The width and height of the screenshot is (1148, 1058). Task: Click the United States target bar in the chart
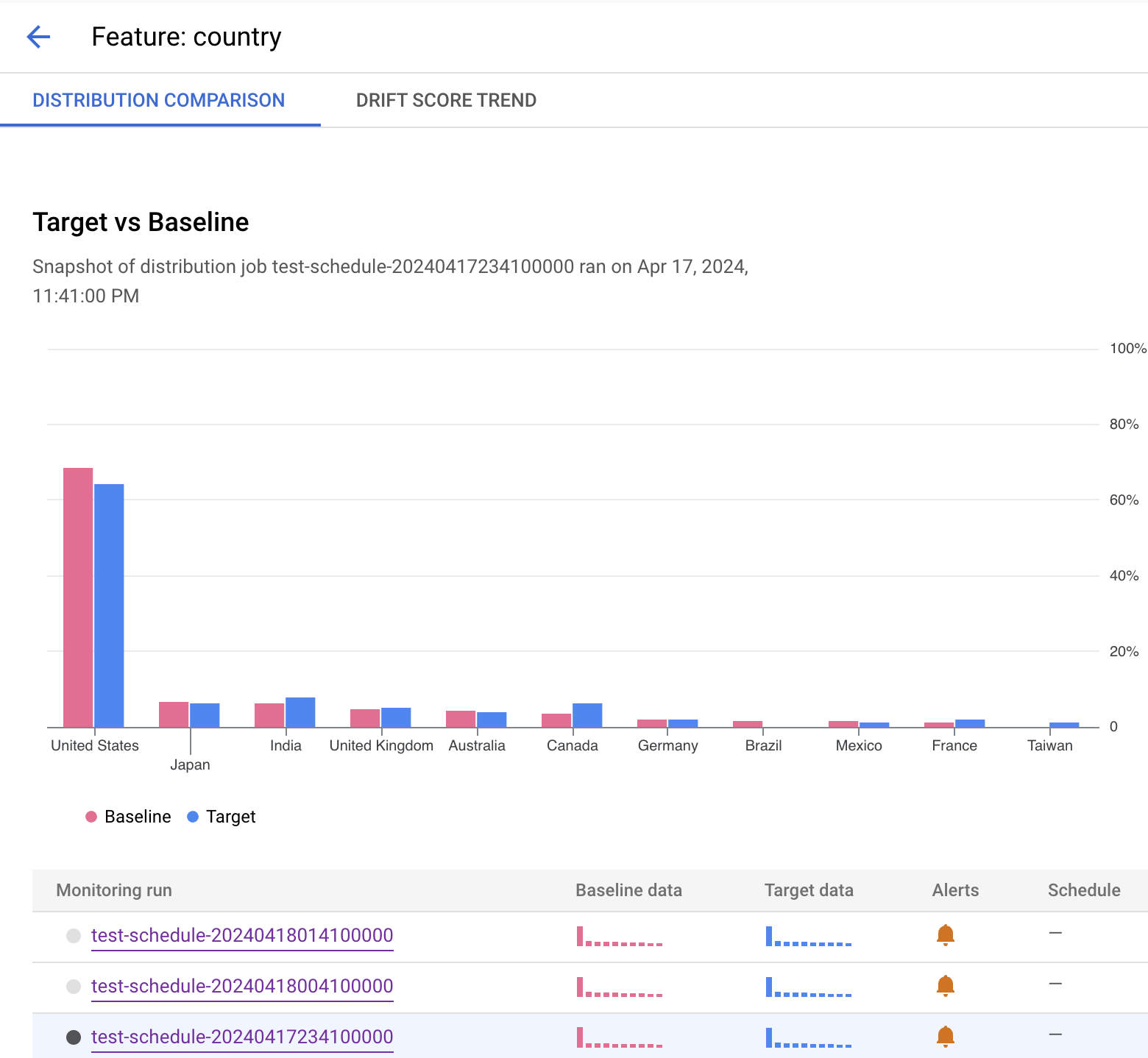(x=109, y=603)
